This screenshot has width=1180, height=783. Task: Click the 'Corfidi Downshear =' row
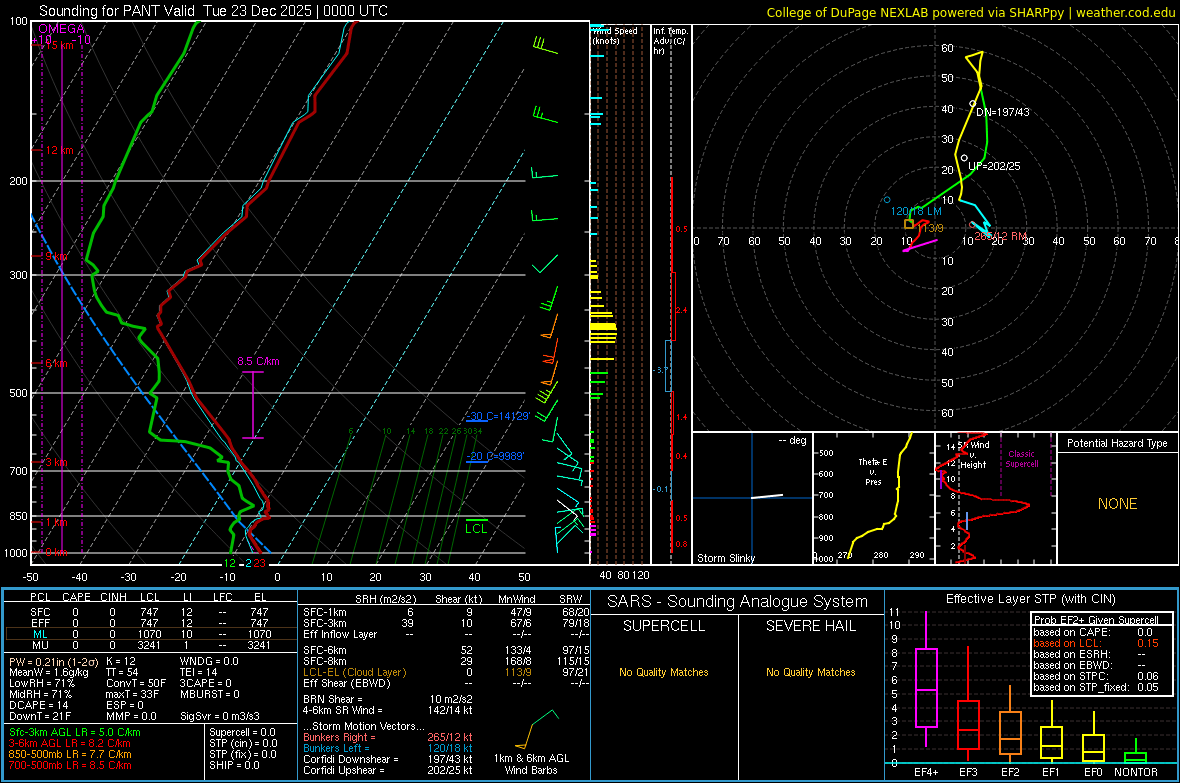[388, 760]
